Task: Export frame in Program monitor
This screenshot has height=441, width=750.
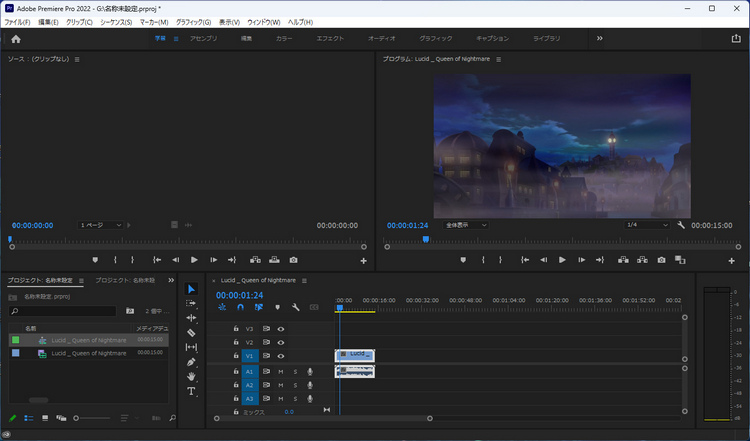Action: [661, 260]
